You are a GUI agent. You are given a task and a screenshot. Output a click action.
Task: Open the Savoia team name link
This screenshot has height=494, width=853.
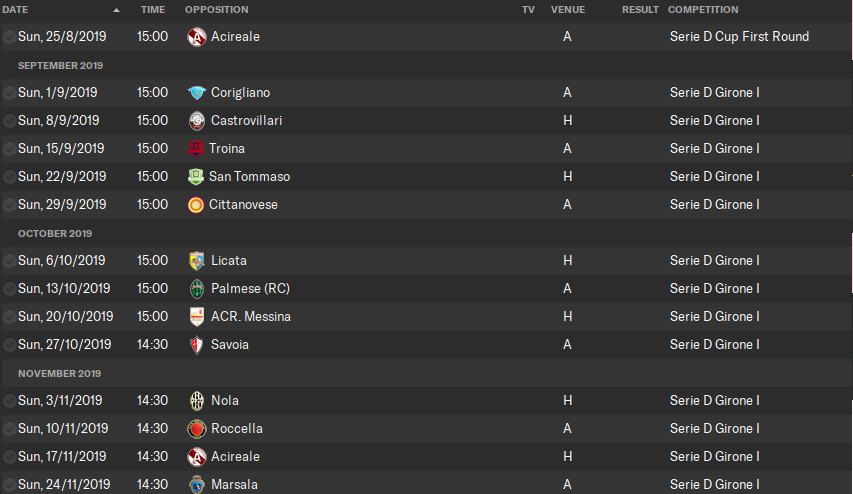(x=230, y=345)
